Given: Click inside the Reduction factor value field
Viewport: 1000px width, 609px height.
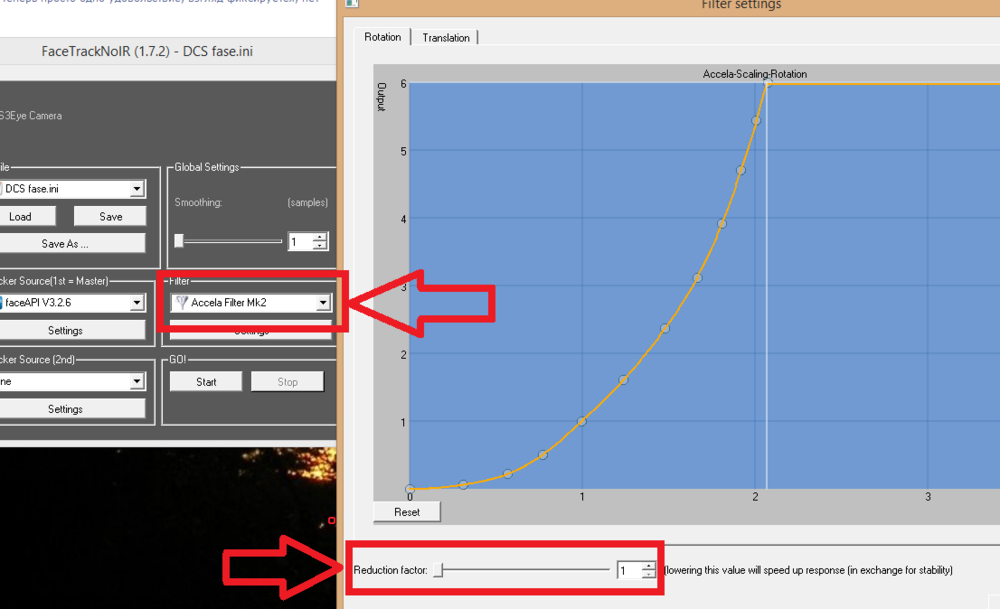Looking at the screenshot, I should coord(629,570).
